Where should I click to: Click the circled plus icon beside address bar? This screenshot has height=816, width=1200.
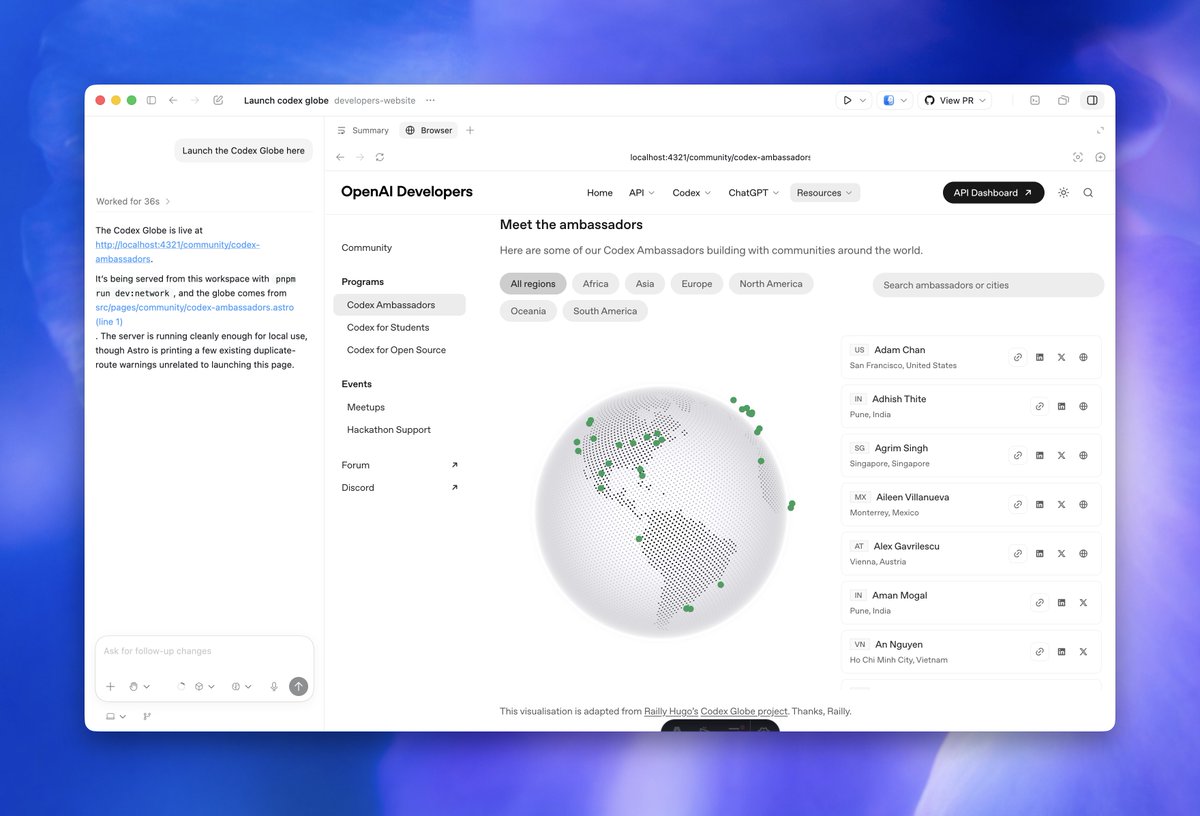tap(1100, 157)
